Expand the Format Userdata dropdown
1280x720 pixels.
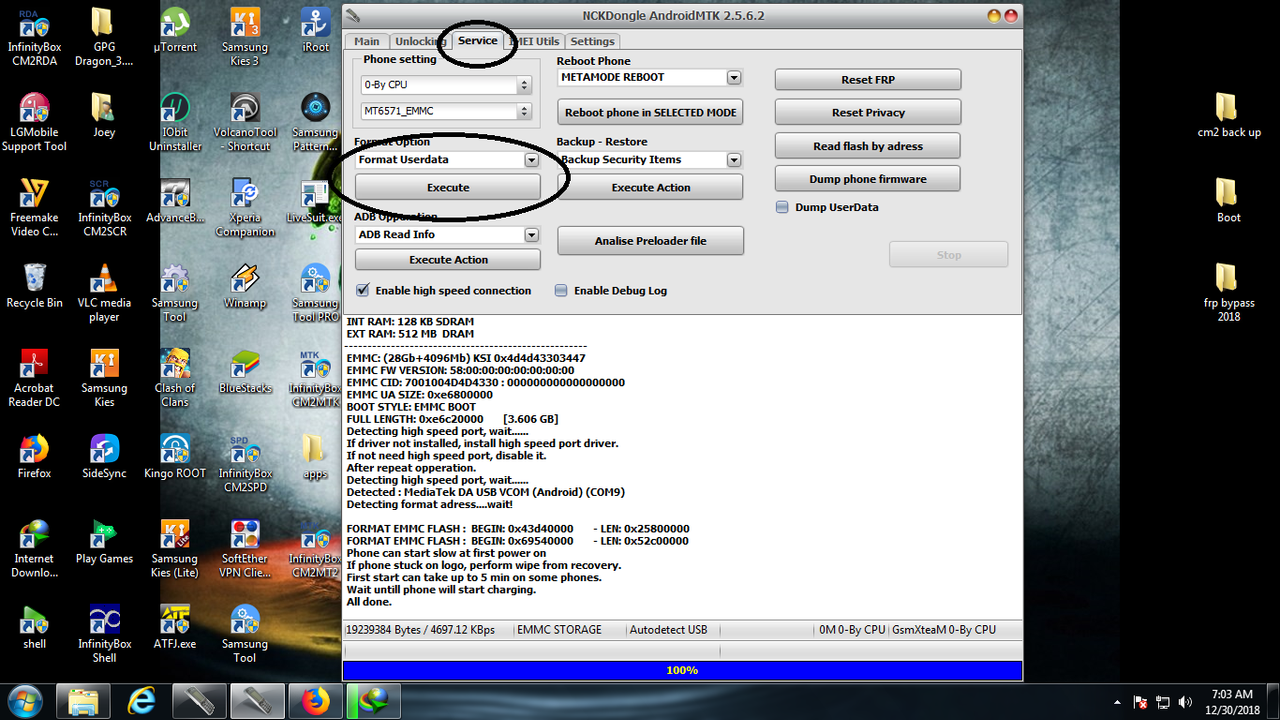pos(532,160)
